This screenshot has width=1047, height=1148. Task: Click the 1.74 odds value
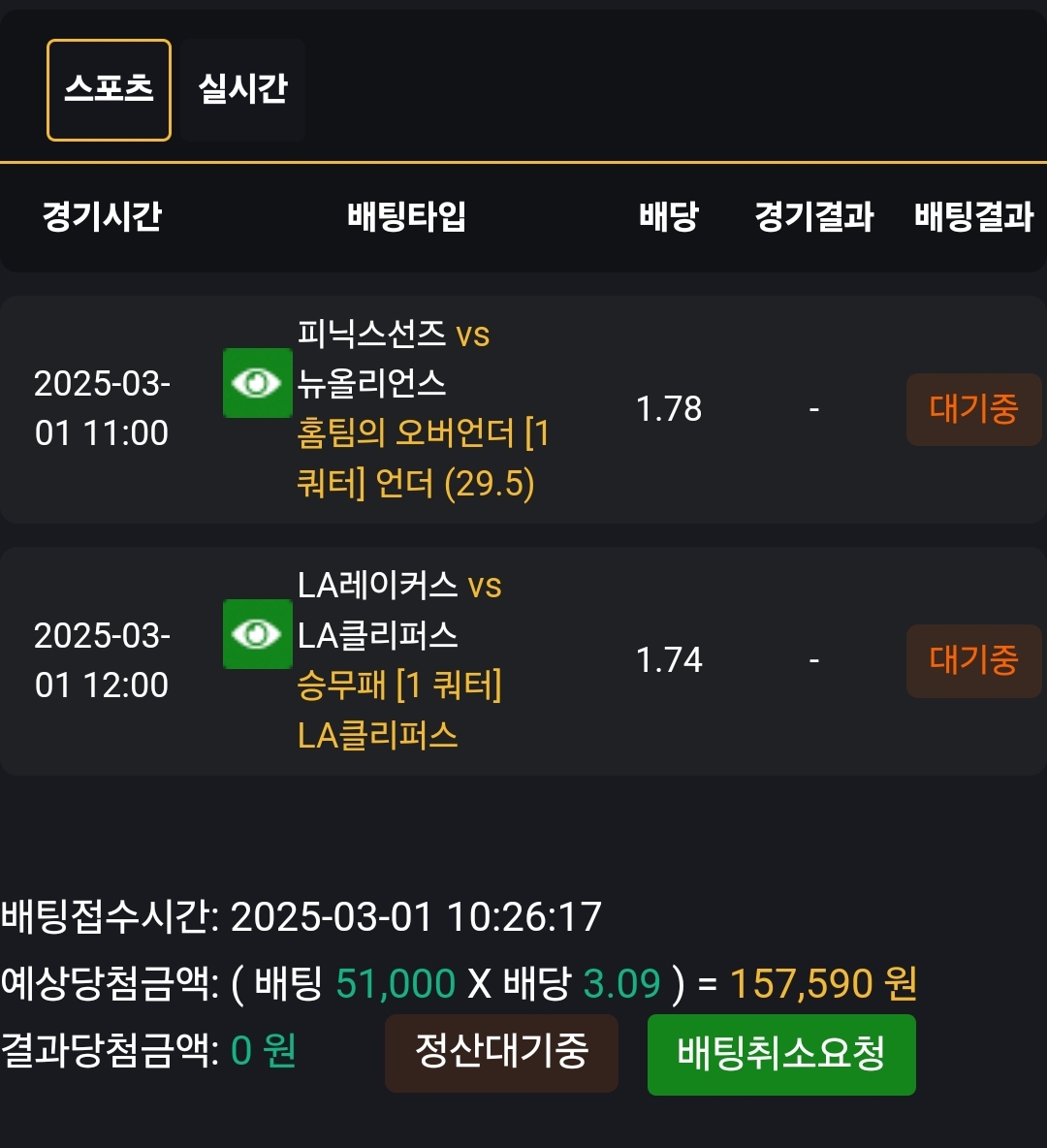pos(669,660)
